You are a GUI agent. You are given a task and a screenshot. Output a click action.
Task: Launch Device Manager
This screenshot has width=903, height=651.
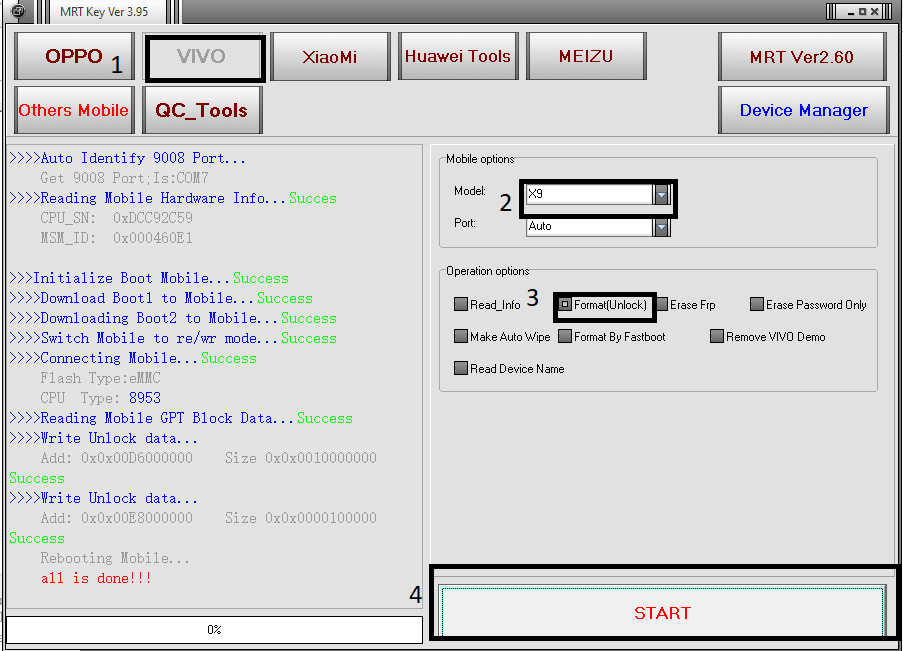[803, 109]
